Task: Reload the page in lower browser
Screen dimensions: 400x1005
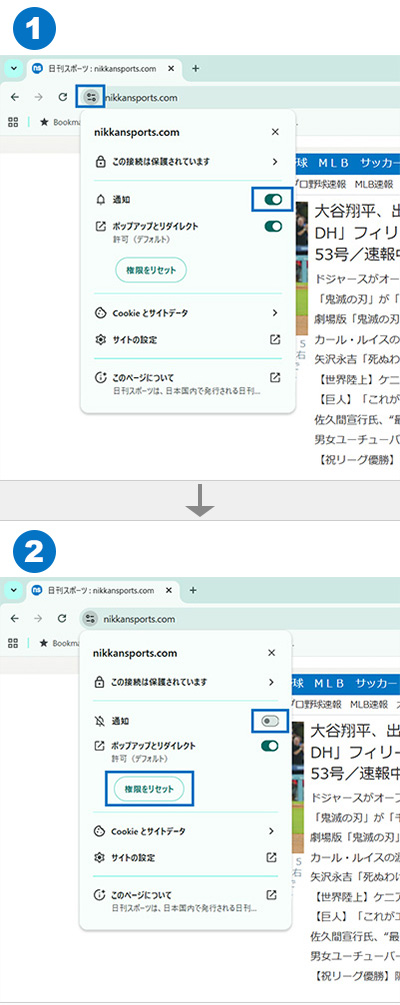Action: [x=62, y=619]
